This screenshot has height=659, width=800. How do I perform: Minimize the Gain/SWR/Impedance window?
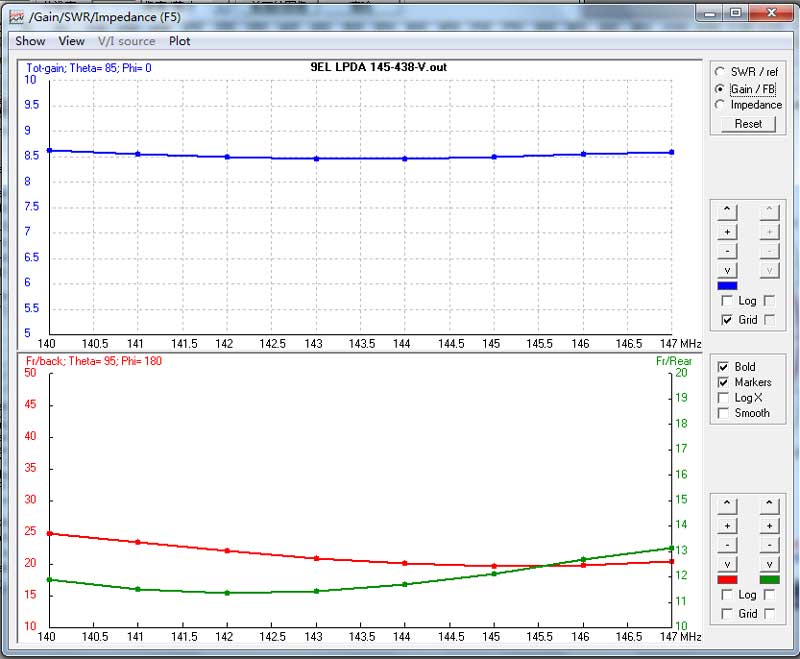[710, 13]
